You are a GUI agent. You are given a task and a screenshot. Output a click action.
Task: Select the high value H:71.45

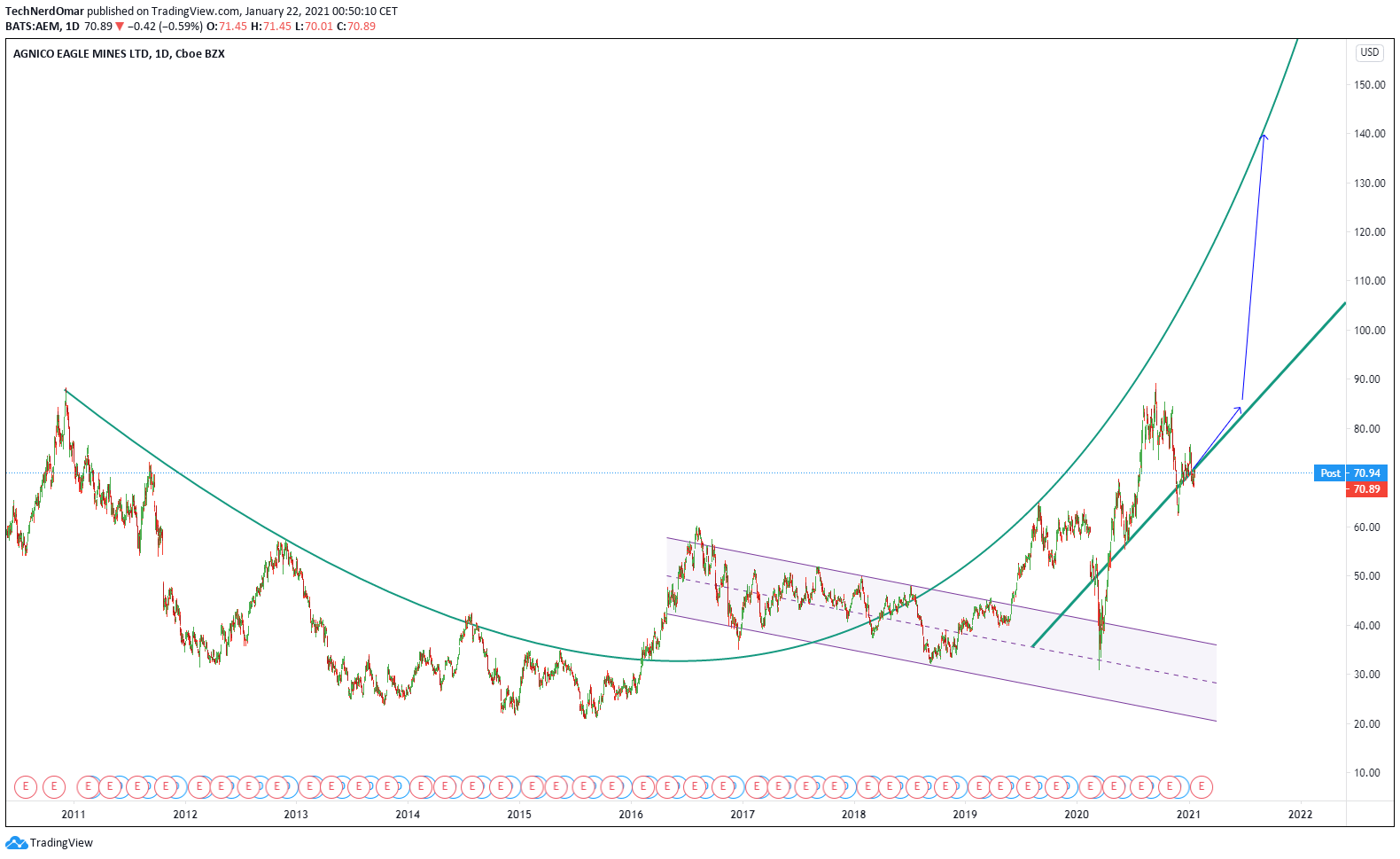pyautogui.click(x=271, y=27)
